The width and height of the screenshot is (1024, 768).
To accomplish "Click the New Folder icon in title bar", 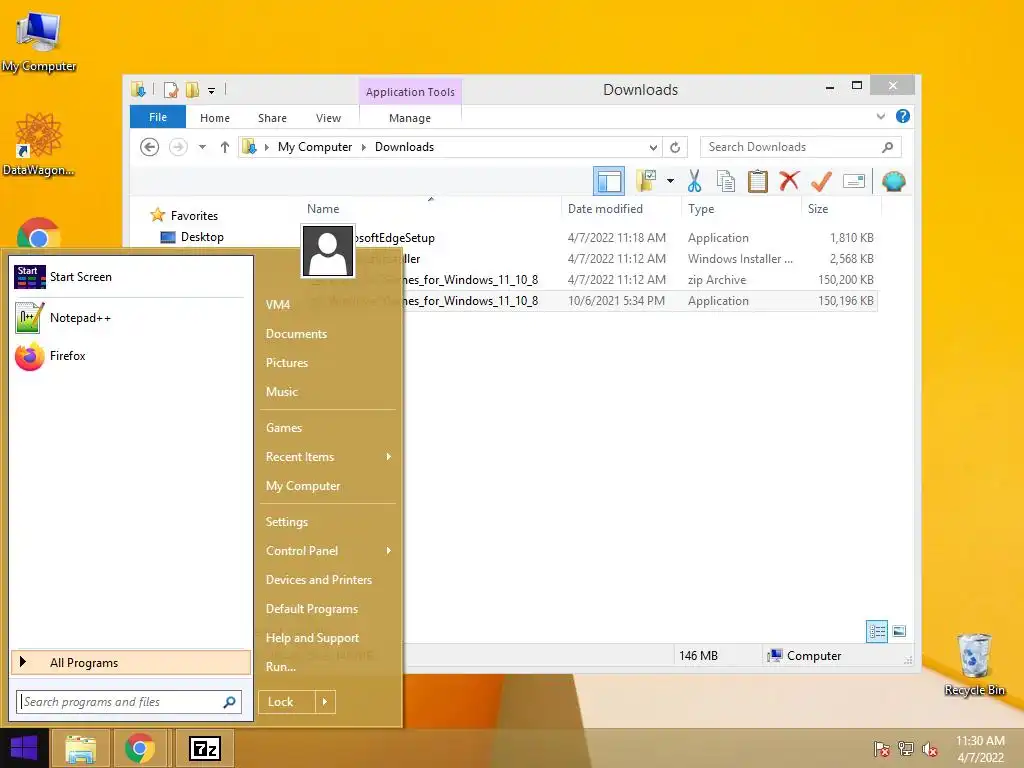I will coord(193,90).
